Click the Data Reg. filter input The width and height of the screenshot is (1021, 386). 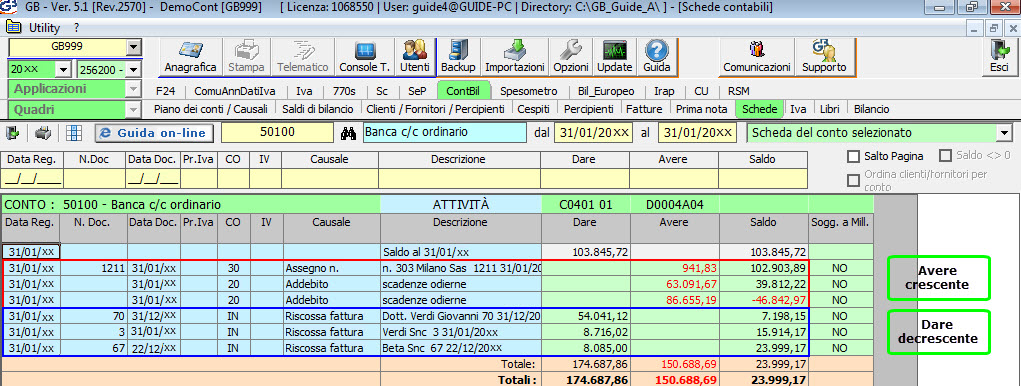tap(32, 178)
